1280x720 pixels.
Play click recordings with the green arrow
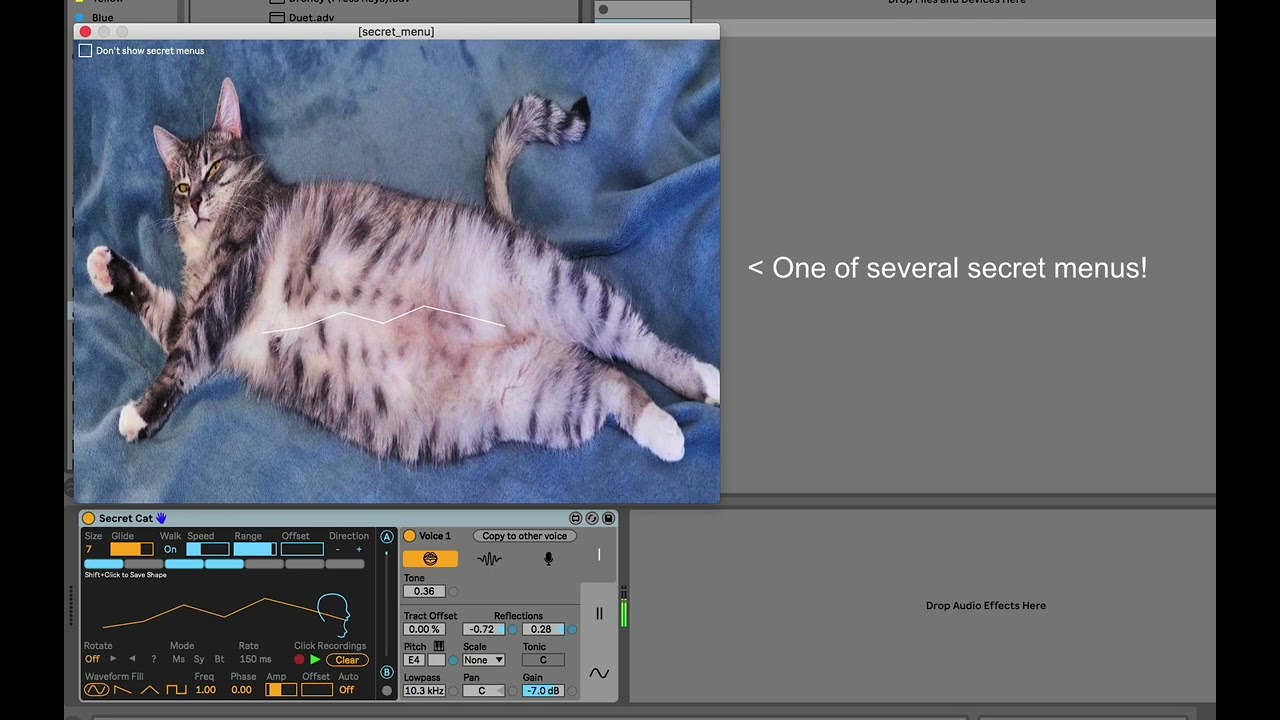315,660
